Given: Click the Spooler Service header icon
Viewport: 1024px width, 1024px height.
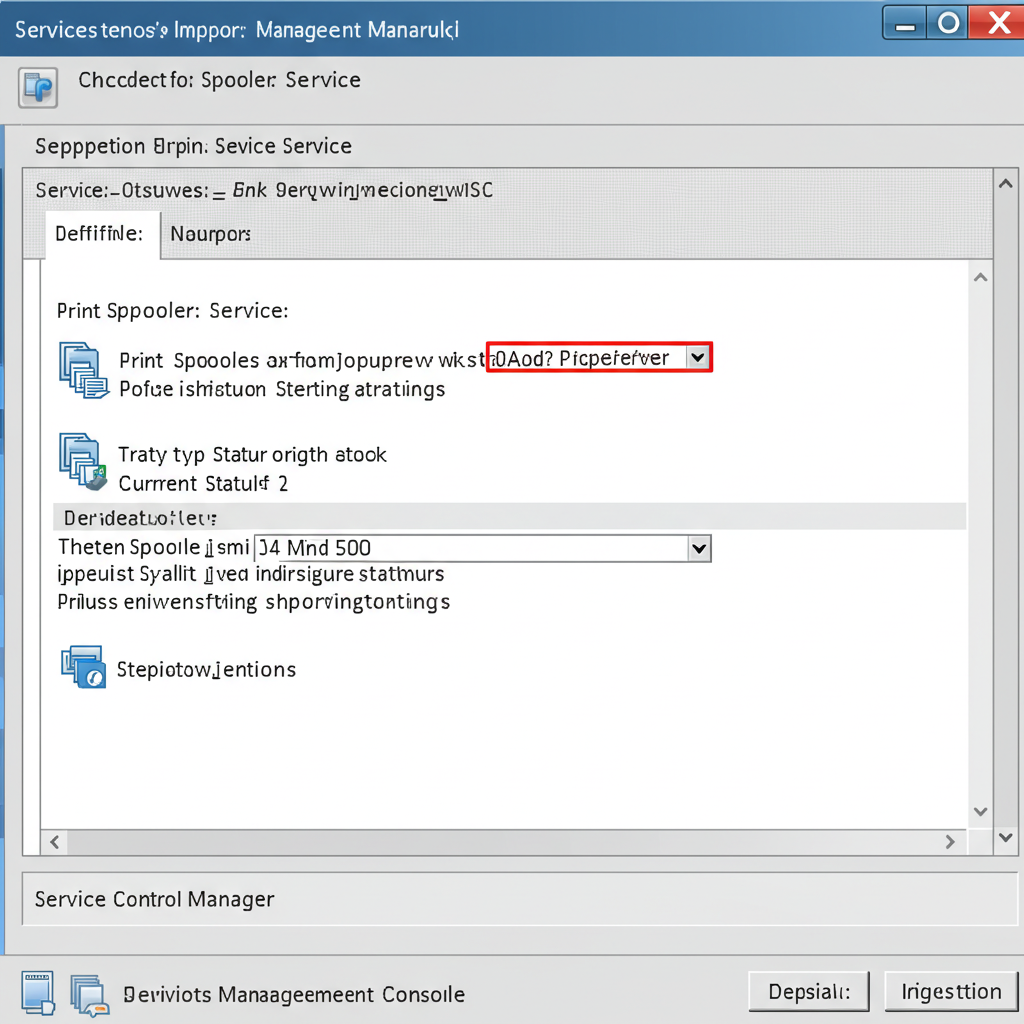Looking at the screenshot, I should (38, 88).
